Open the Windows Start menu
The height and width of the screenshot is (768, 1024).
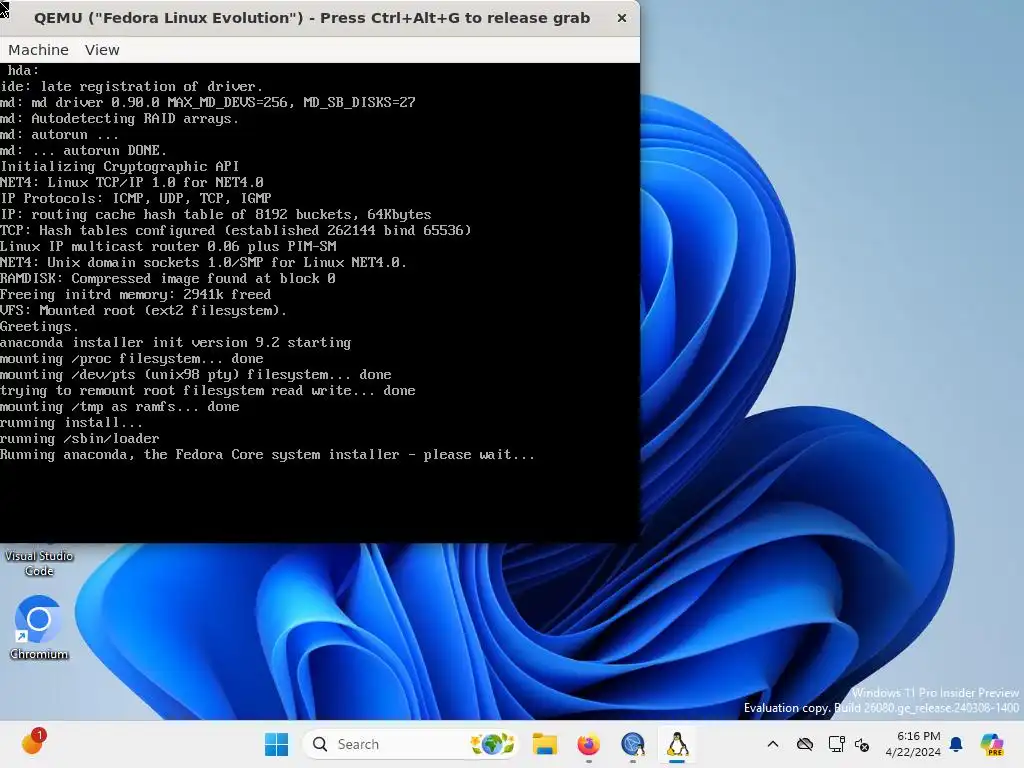coord(276,744)
